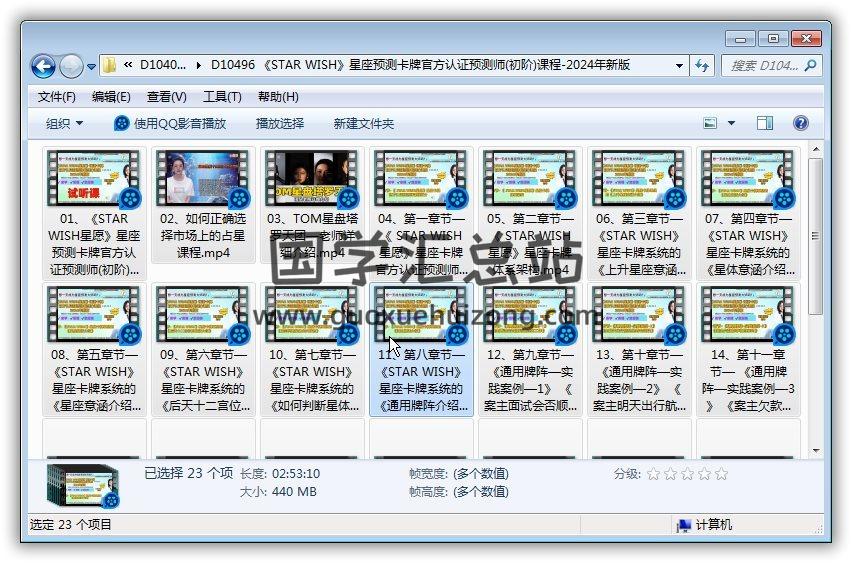This screenshot has width=852, height=563.
Task: Click the blue Help question mark icon
Action: 800,123
